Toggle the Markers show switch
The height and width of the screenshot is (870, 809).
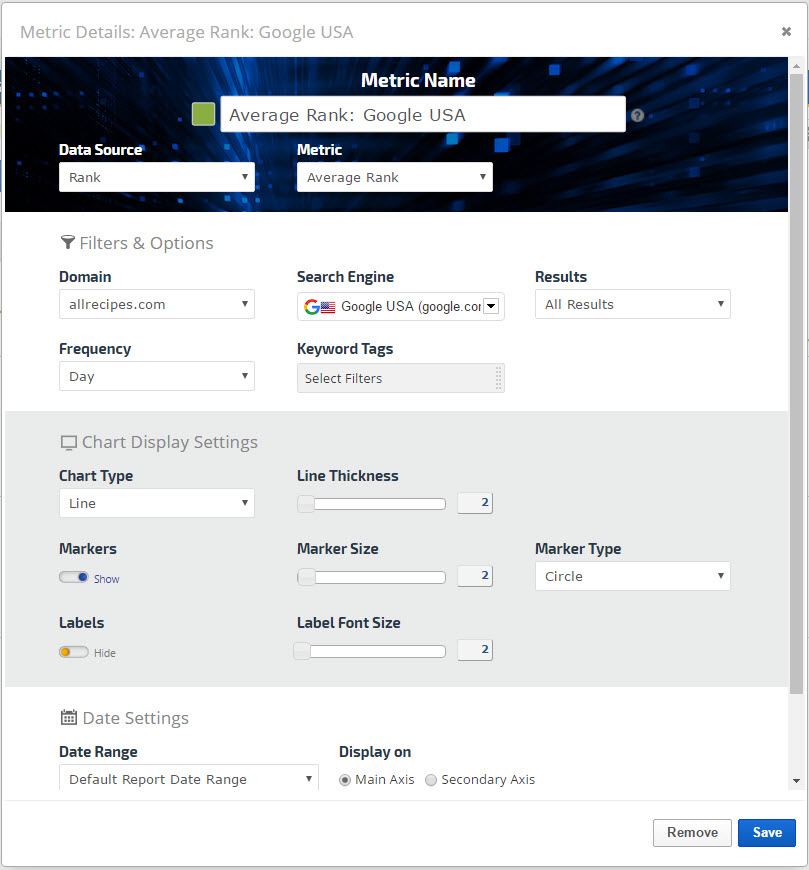[x=74, y=578]
